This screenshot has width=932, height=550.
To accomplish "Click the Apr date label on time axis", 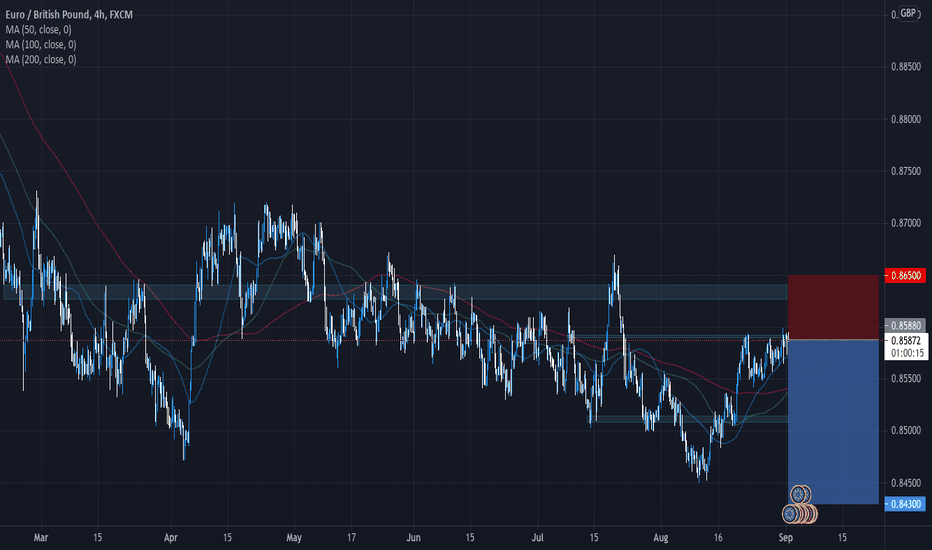I will tap(171, 538).
